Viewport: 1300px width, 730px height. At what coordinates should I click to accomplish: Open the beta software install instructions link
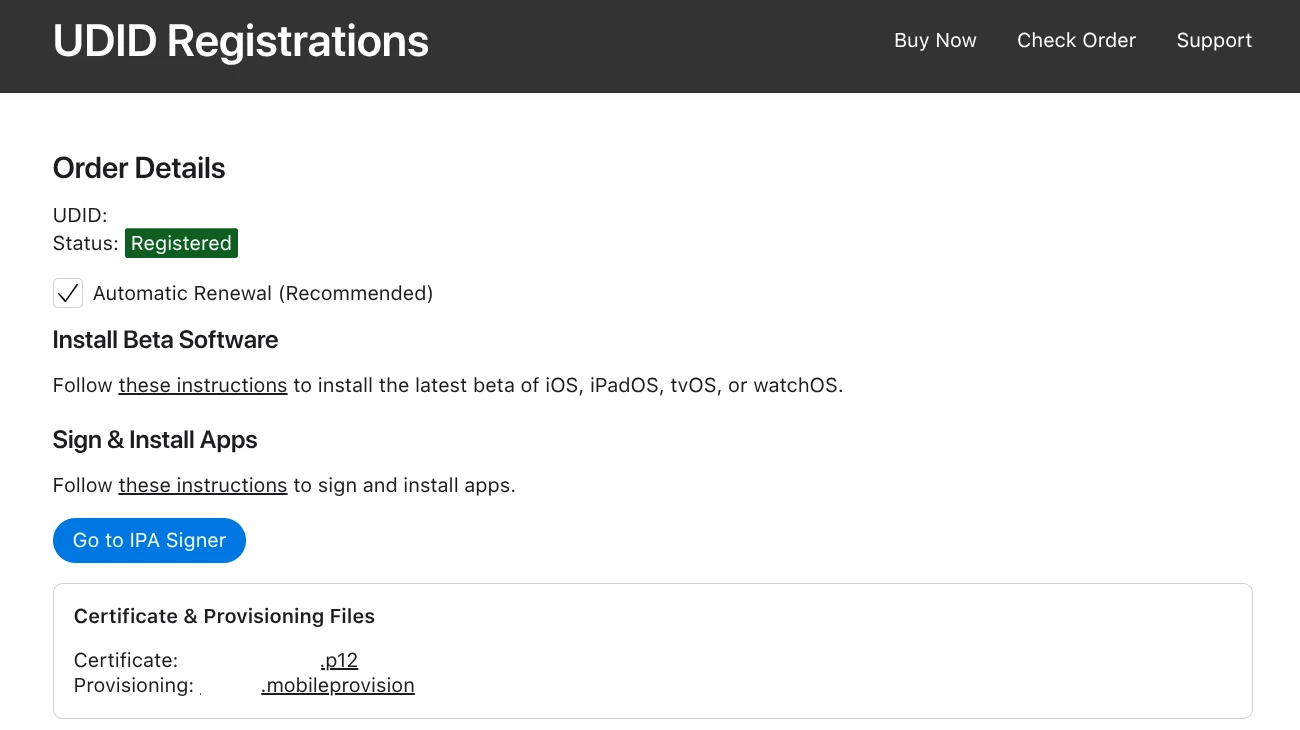[x=203, y=385]
